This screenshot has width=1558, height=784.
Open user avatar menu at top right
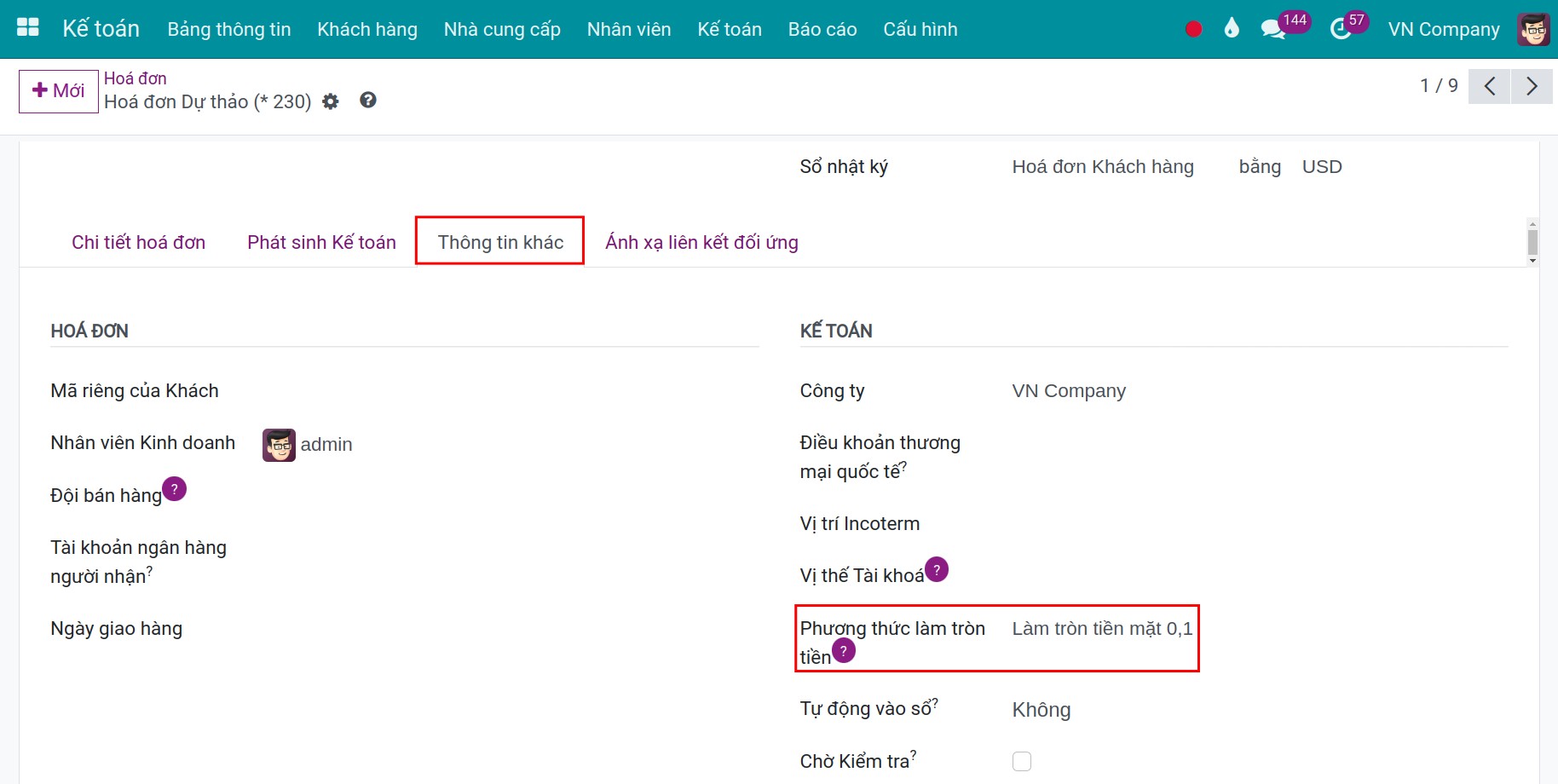pos(1533,29)
